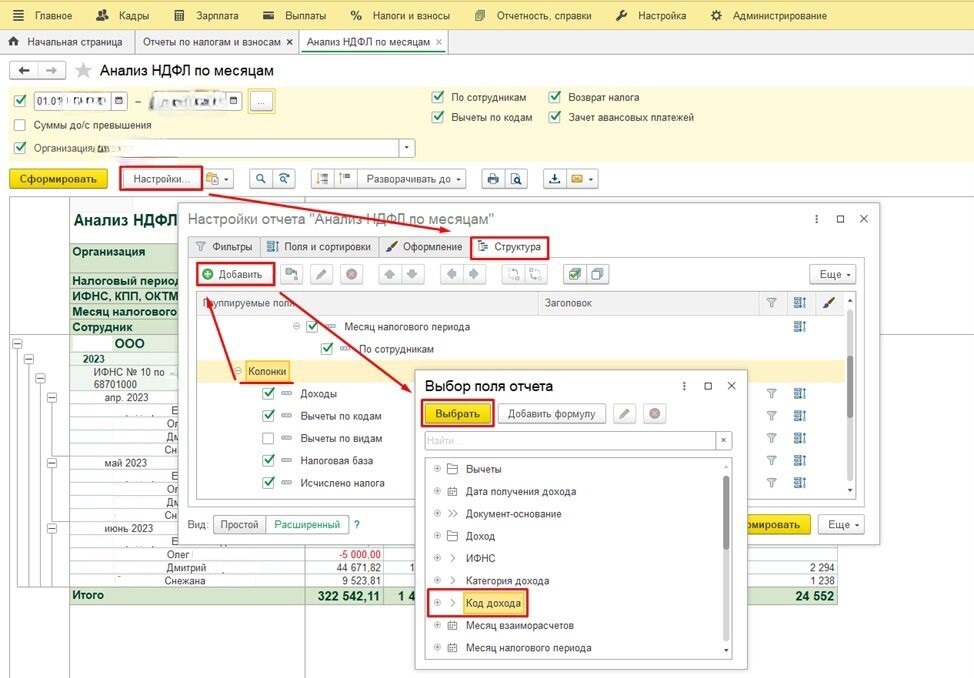Uncheck По сотрудникам option in header

pyautogui.click(x=438, y=97)
